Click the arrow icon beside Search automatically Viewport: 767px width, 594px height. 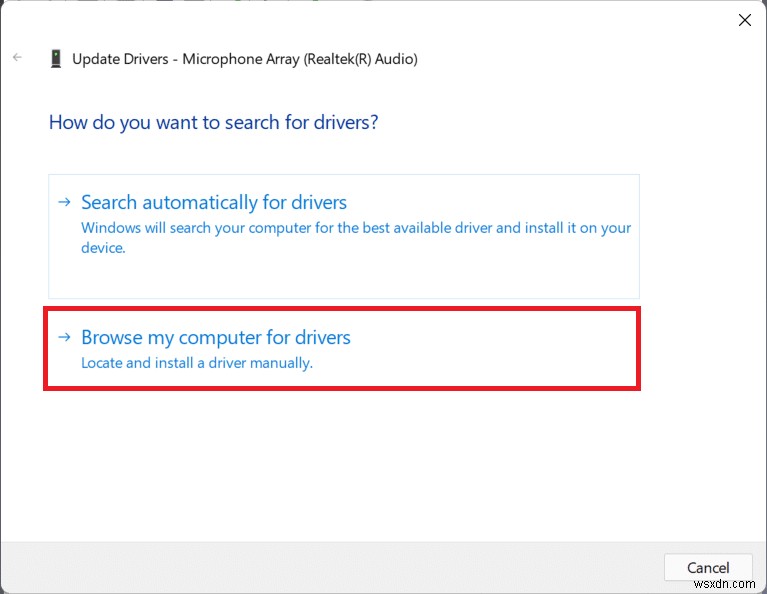pyautogui.click(x=65, y=202)
